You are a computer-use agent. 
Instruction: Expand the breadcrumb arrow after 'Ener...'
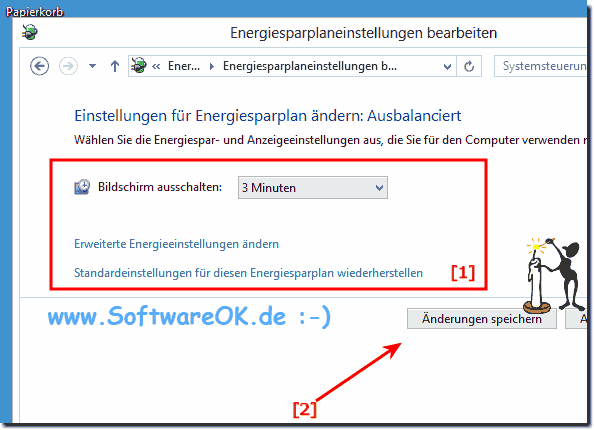click(212, 67)
